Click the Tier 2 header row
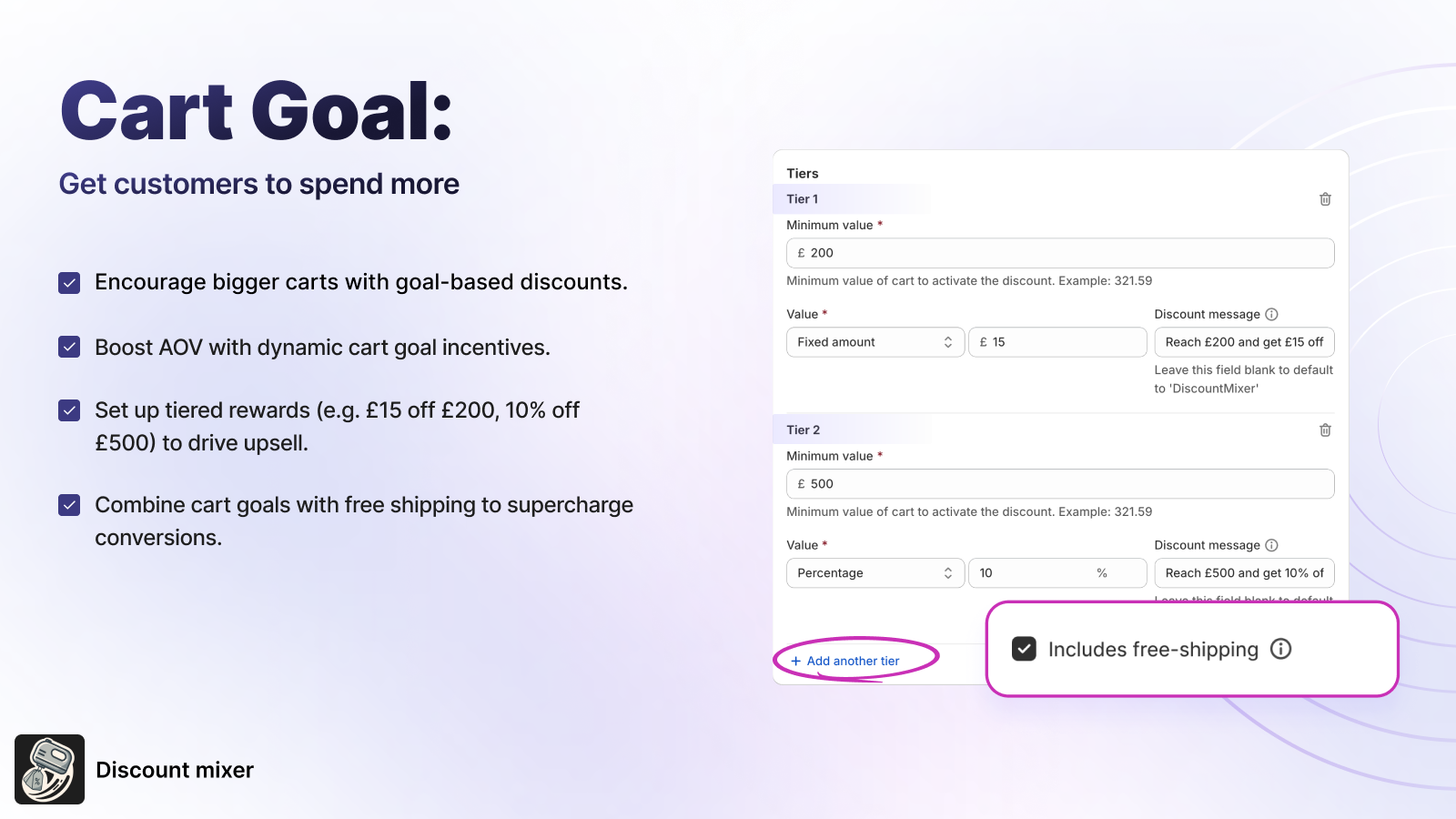This screenshot has width=1456, height=819. (x=1060, y=430)
